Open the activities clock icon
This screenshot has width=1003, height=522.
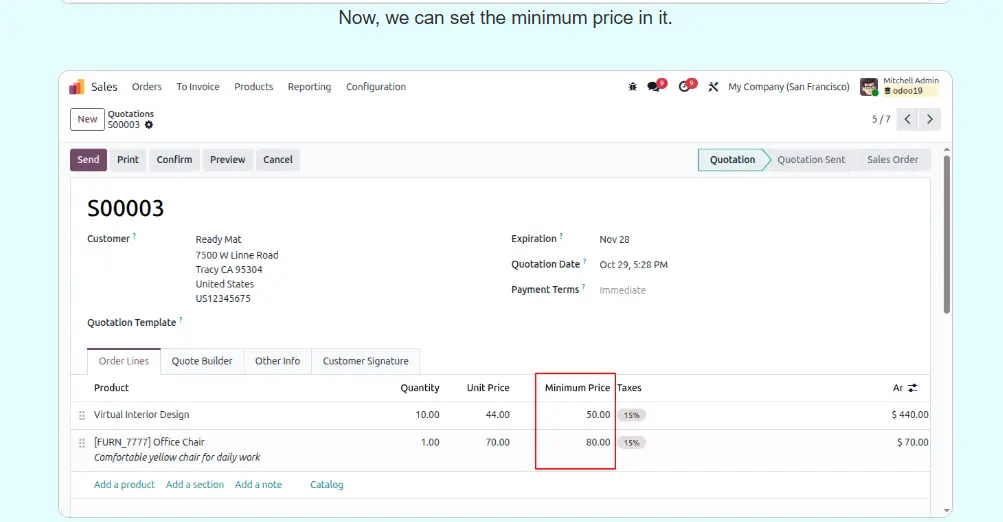point(685,87)
